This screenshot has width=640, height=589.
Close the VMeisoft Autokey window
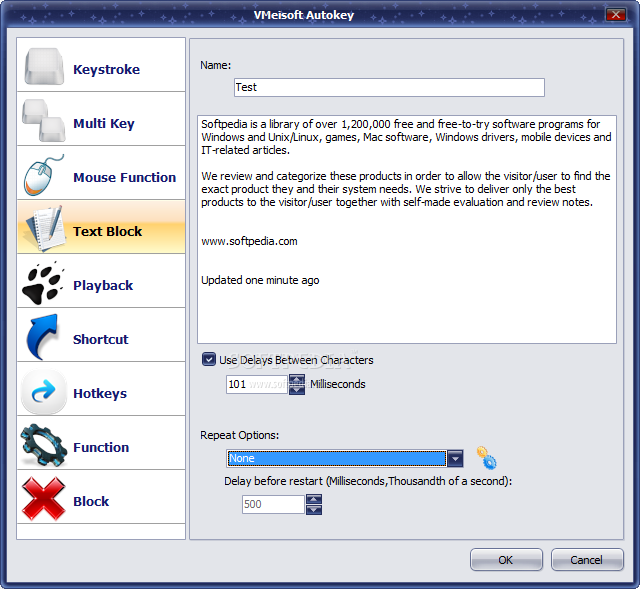pos(616,15)
